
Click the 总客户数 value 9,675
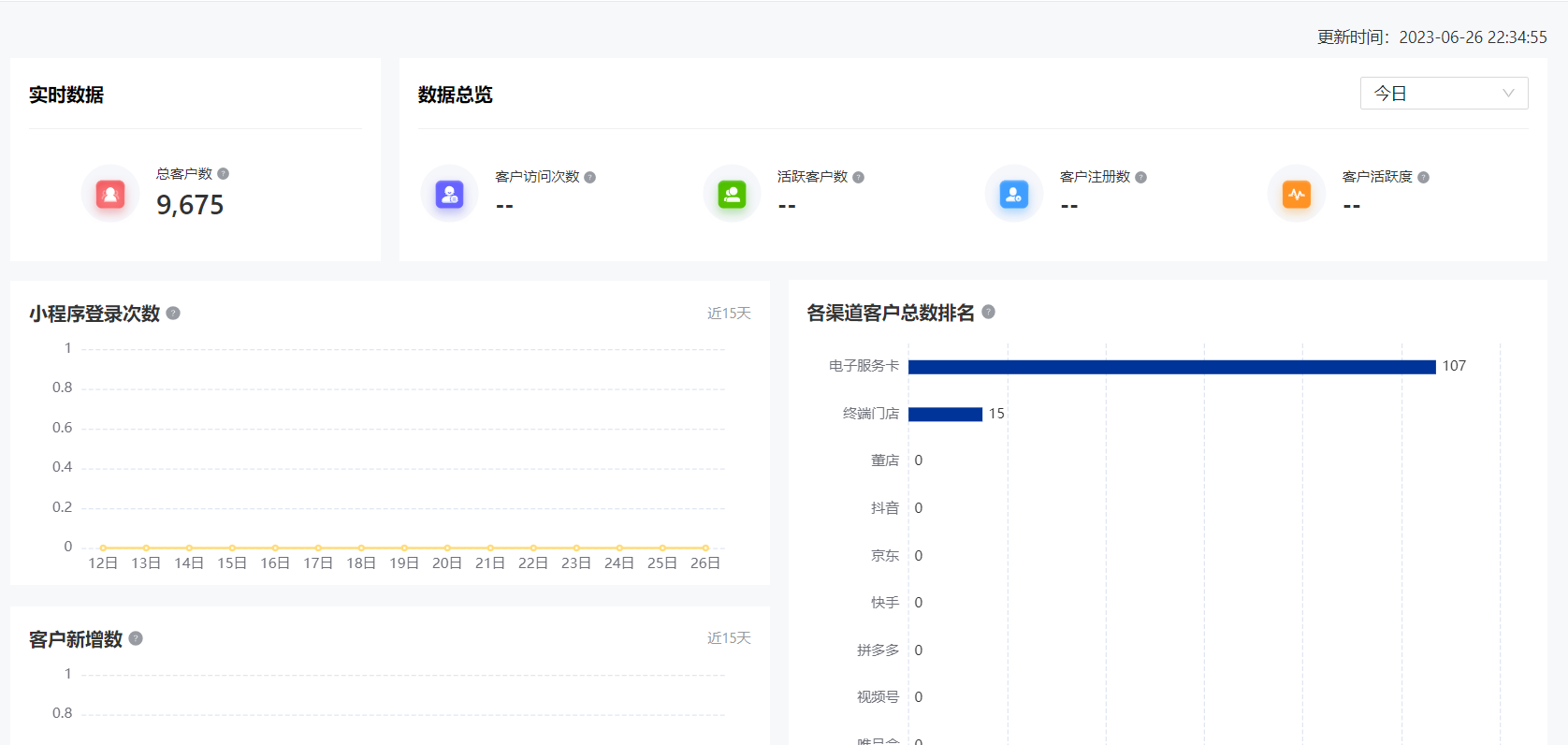click(x=190, y=205)
